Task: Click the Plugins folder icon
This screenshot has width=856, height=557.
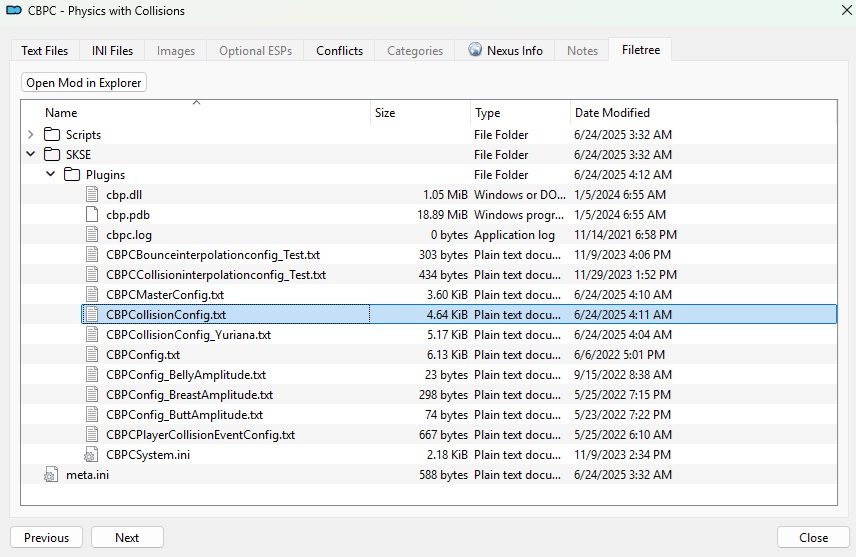Action: pyautogui.click(x=72, y=175)
